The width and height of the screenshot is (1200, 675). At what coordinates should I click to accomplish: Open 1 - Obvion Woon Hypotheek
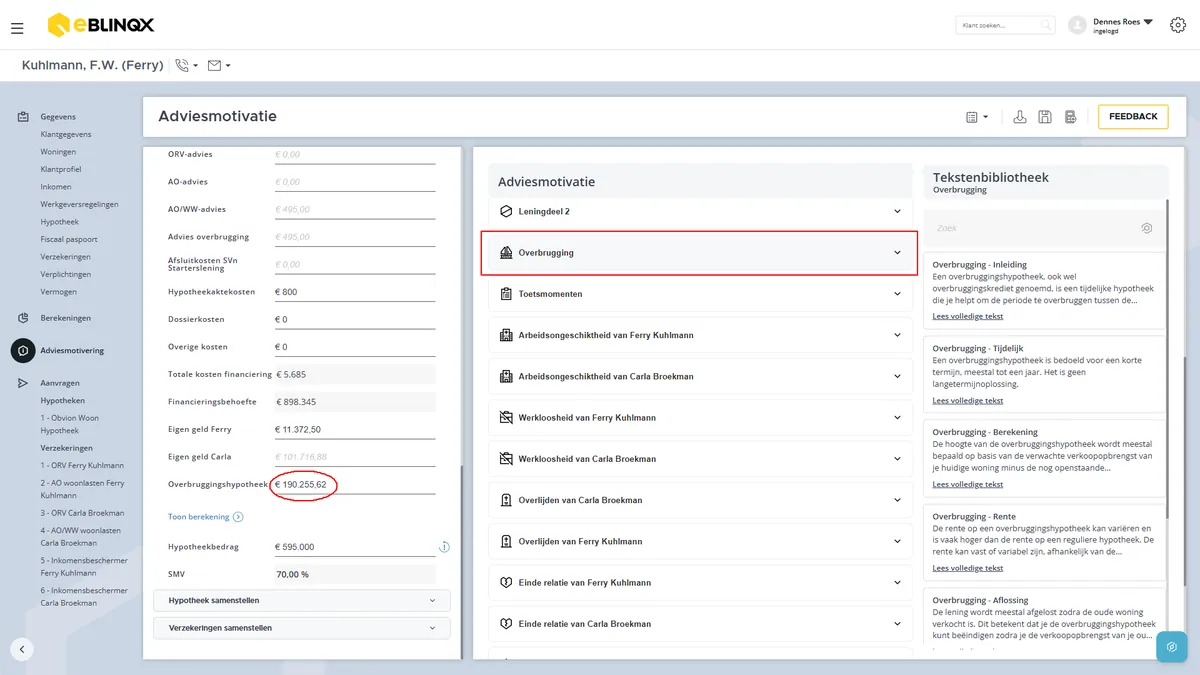70,424
